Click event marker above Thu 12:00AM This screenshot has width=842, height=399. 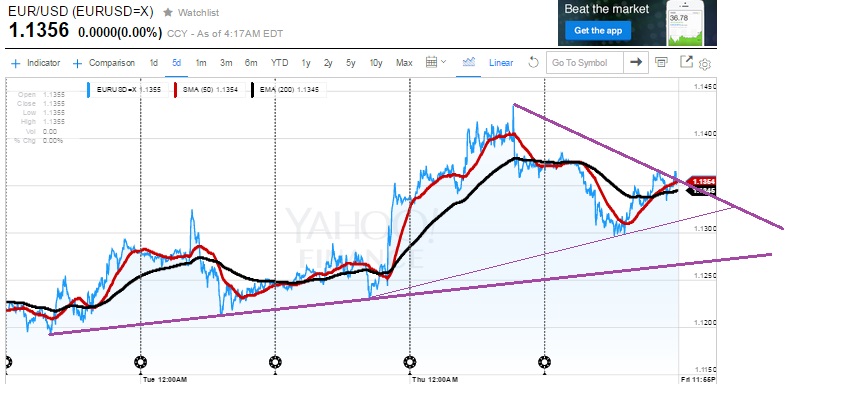coord(410,361)
